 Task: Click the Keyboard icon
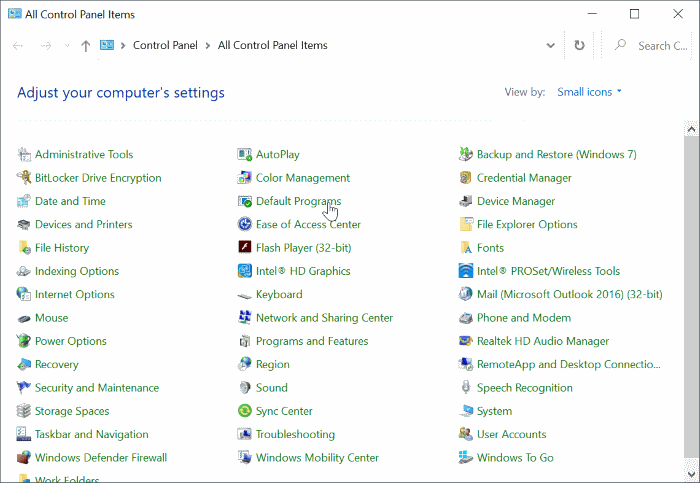(245, 295)
